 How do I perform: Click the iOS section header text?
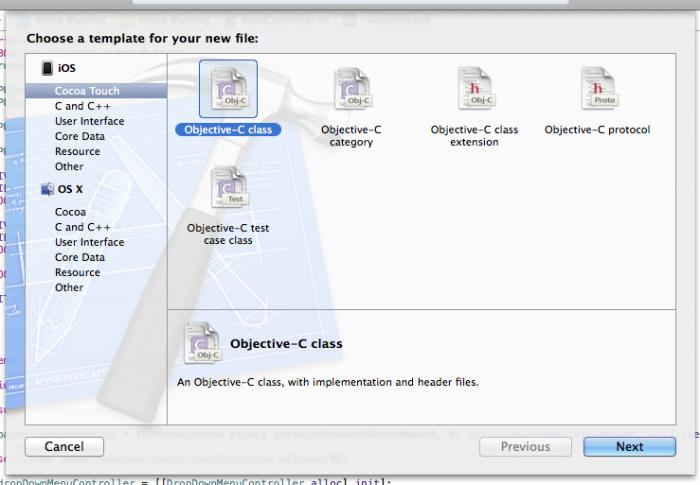click(x=67, y=68)
